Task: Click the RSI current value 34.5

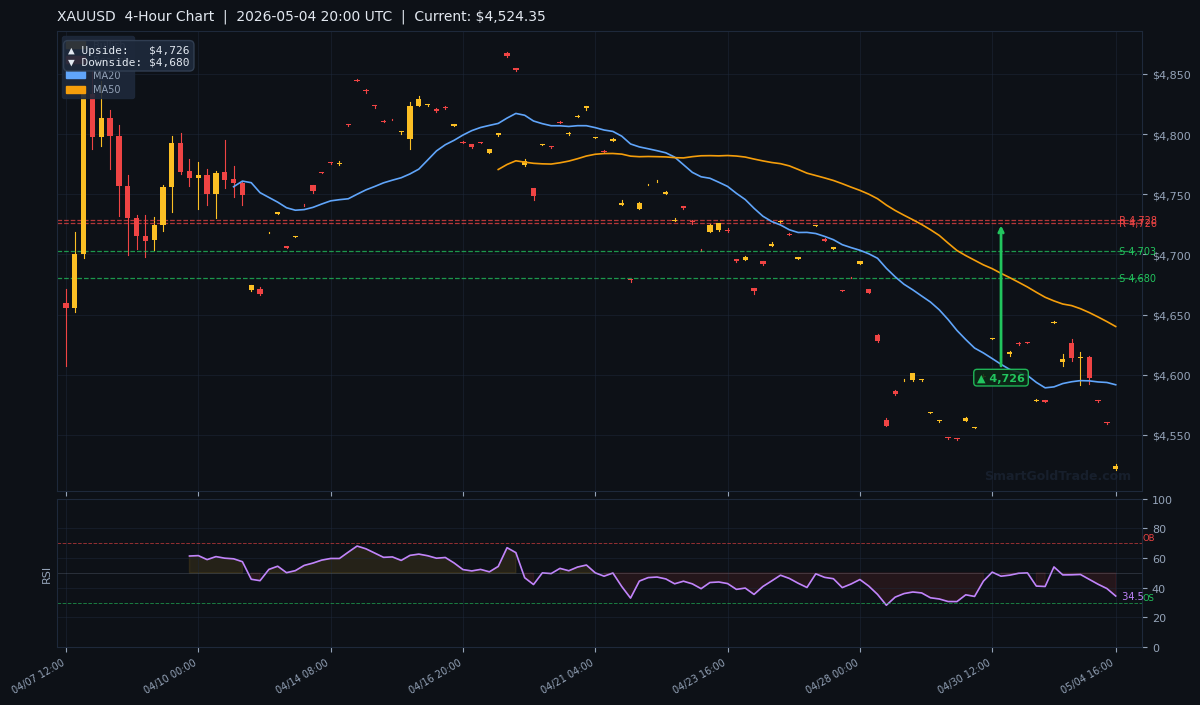Action: click(x=1131, y=597)
